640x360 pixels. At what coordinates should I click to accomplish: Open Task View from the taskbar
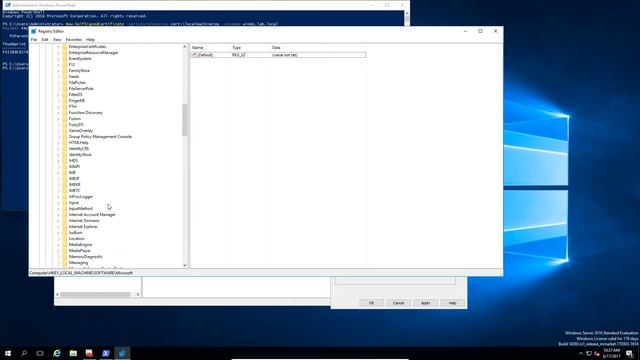(x=40, y=353)
